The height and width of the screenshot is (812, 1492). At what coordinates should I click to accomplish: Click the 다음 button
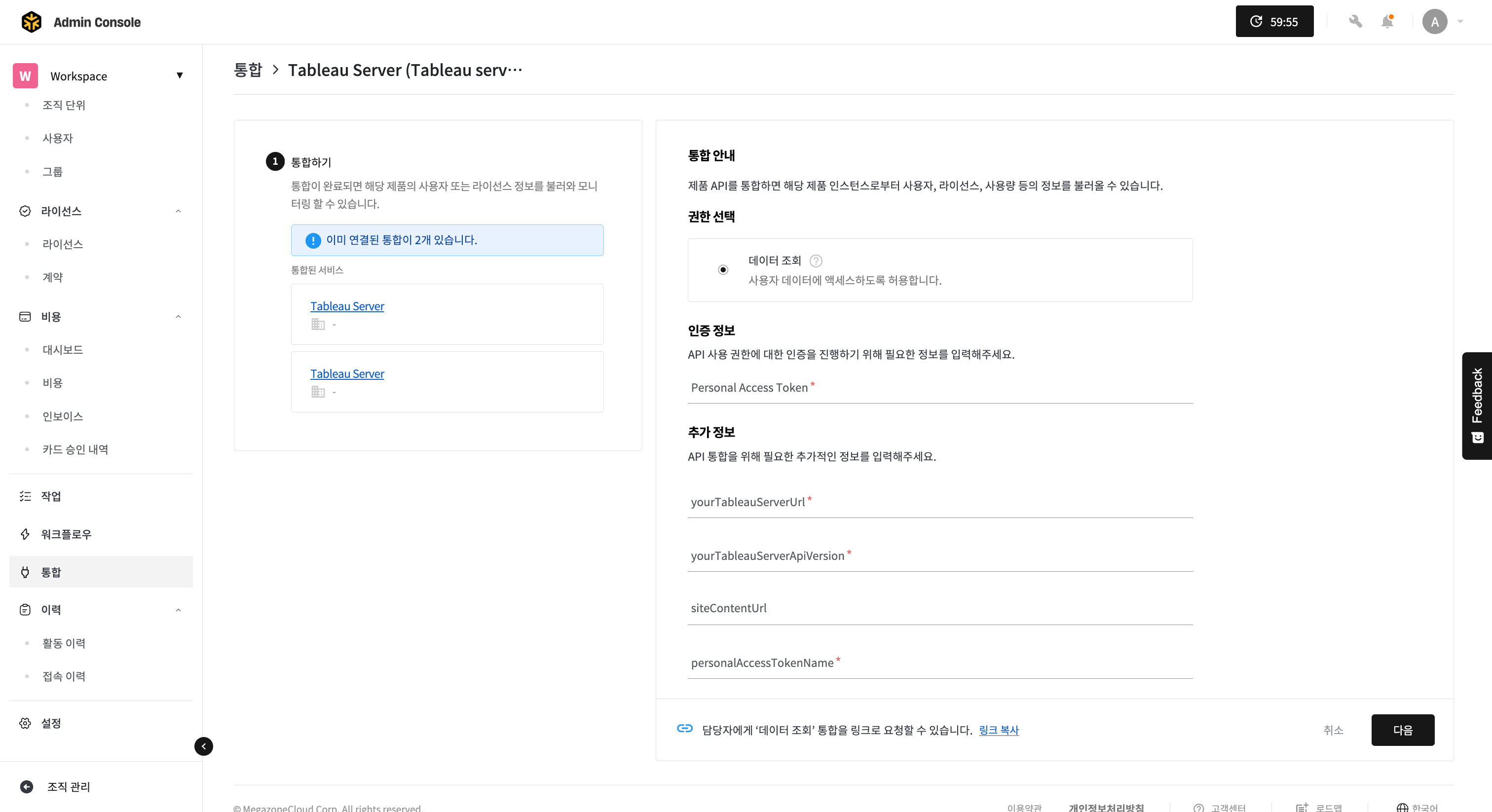tap(1402, 730)
